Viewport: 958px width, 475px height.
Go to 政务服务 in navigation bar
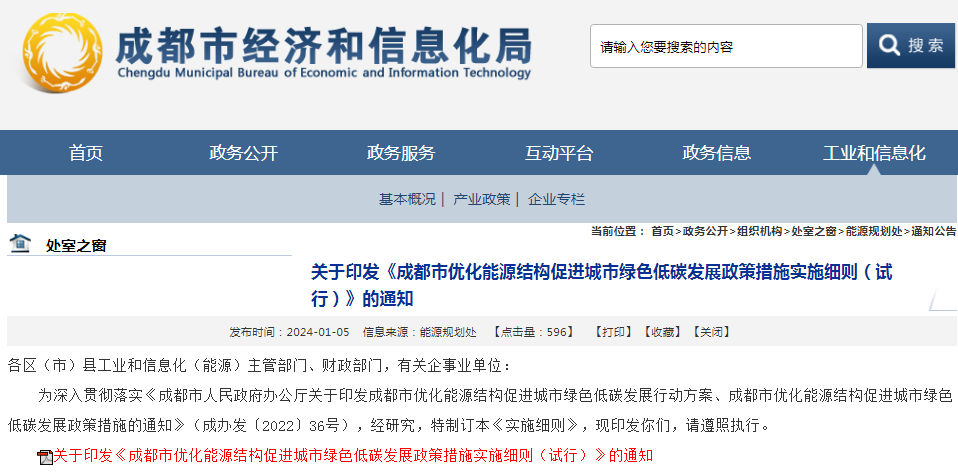pos(401,153)
